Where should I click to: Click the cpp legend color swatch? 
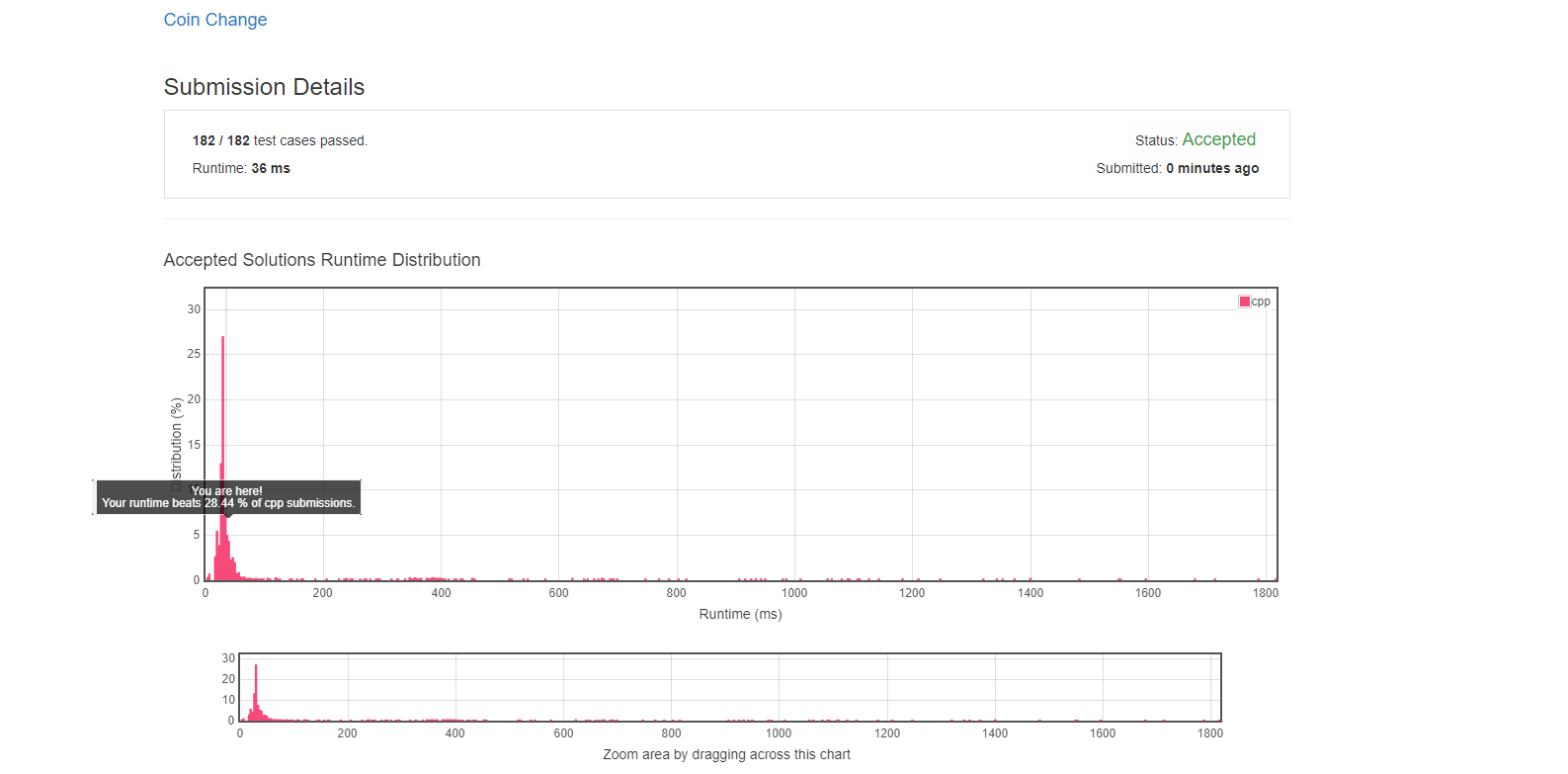coord(1245,301)
